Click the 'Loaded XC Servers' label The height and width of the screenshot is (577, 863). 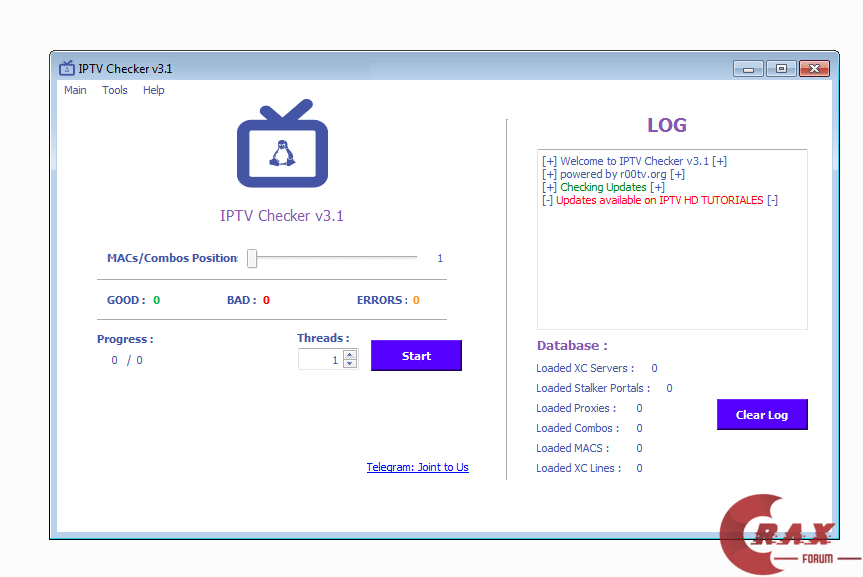pos(585,368)
